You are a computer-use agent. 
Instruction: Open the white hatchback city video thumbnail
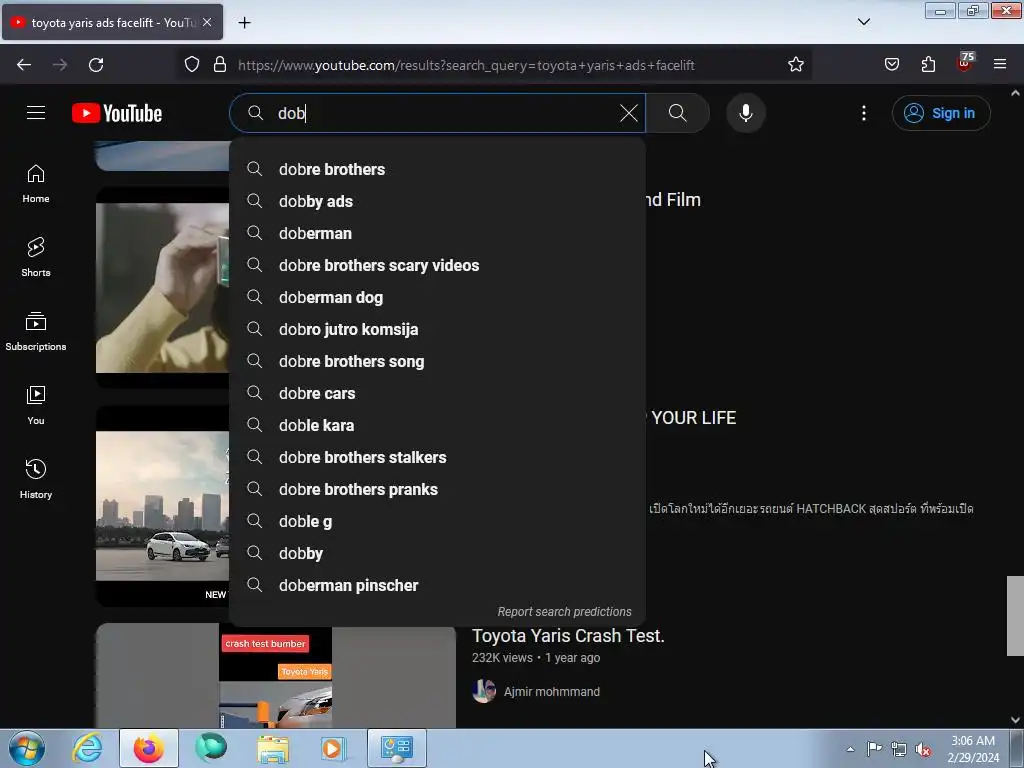click(x=163, y=506)
